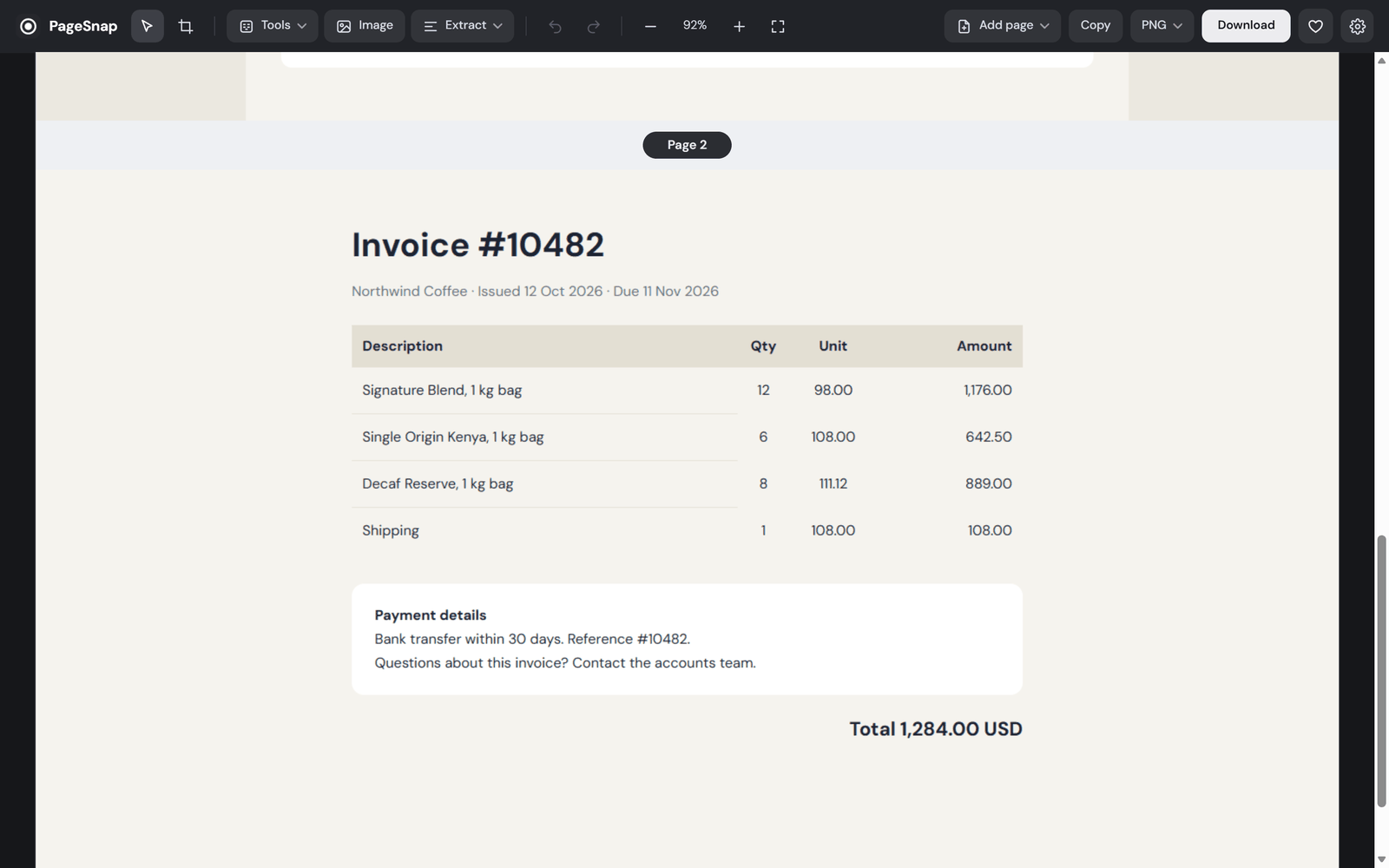Screen dimensions: 1389x868
Task: Select the Page 2 label
Action: pyautogui.click(x=687, y=145)
